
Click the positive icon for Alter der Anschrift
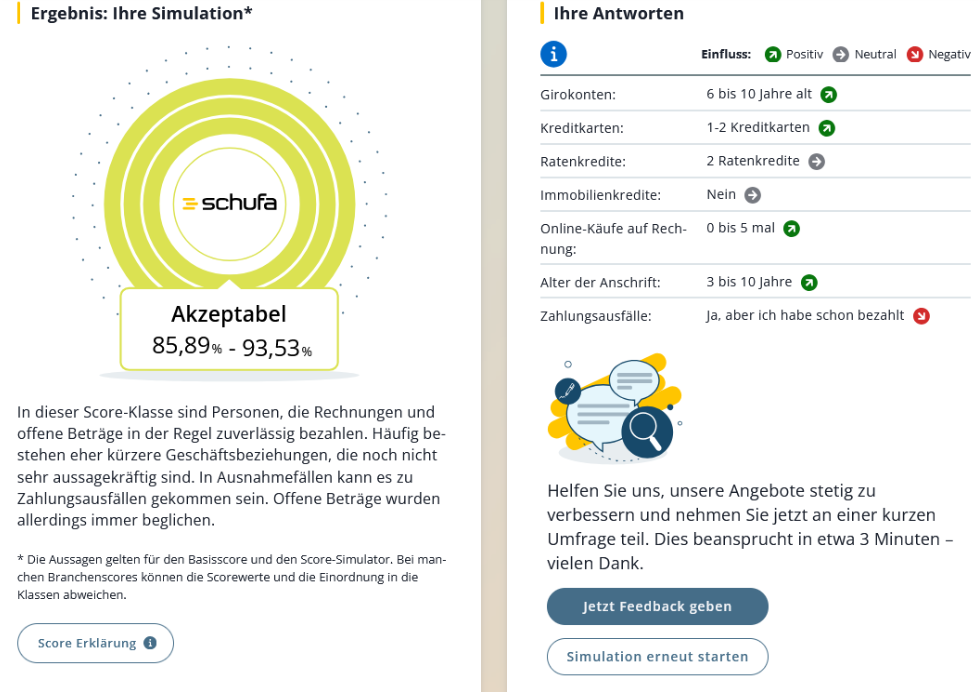click(x=810, y=282)
